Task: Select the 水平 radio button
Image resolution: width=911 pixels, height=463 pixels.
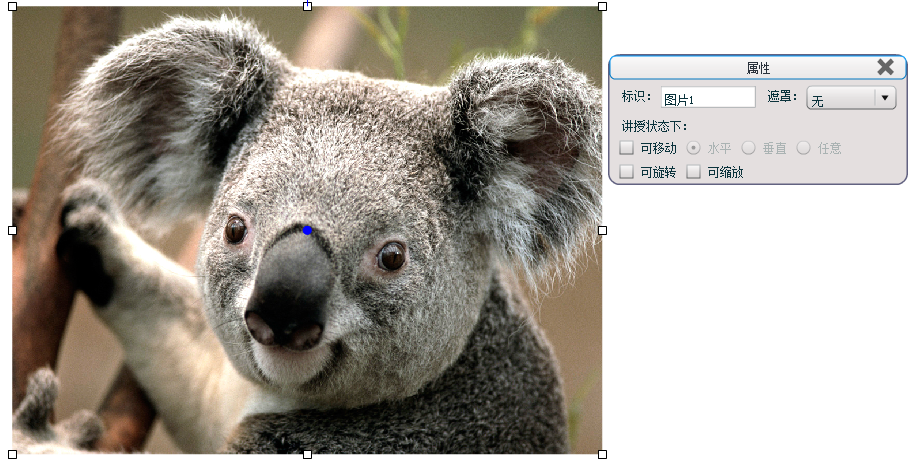Action: [694, 148]
